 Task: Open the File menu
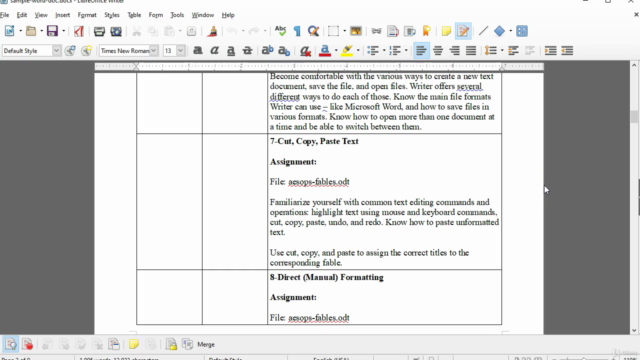point(4,15)
